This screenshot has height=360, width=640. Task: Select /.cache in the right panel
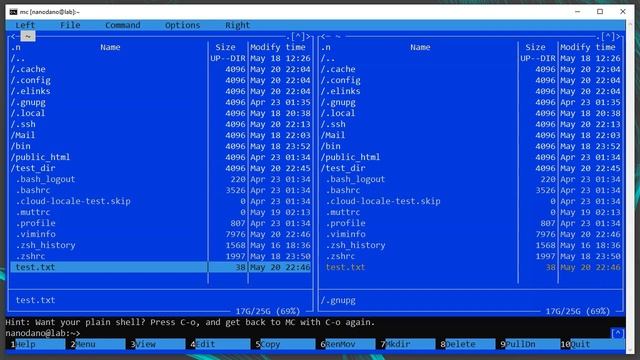click(471, 69)
